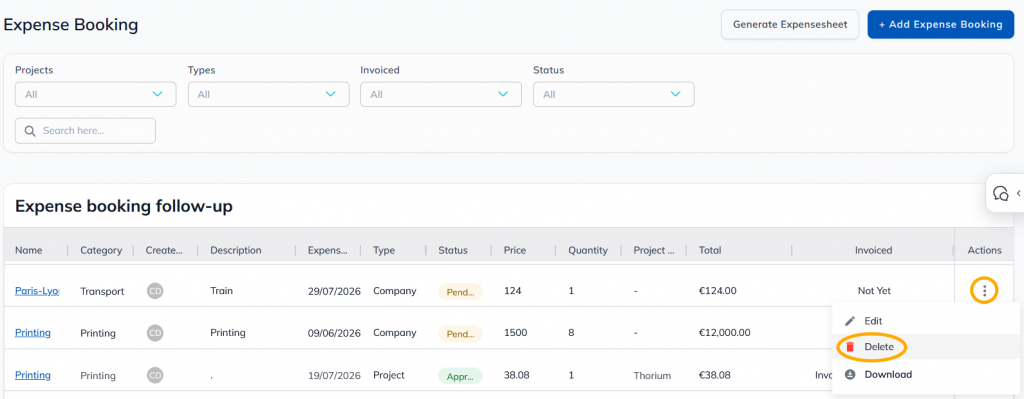Click the Add Expense Booking button
The width and height of the screenshot is (1024, 399).
pos(940,25)
